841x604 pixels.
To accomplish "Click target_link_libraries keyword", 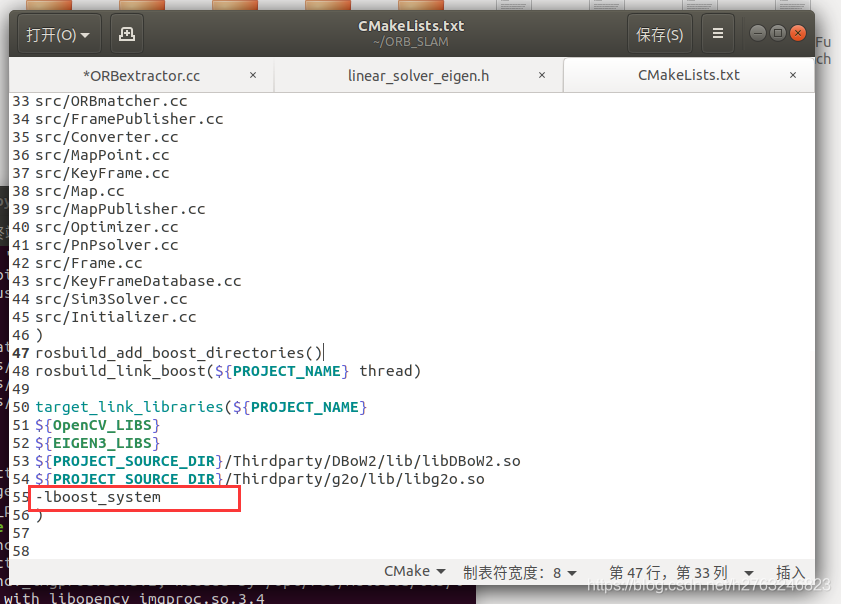I will (129, 407).
